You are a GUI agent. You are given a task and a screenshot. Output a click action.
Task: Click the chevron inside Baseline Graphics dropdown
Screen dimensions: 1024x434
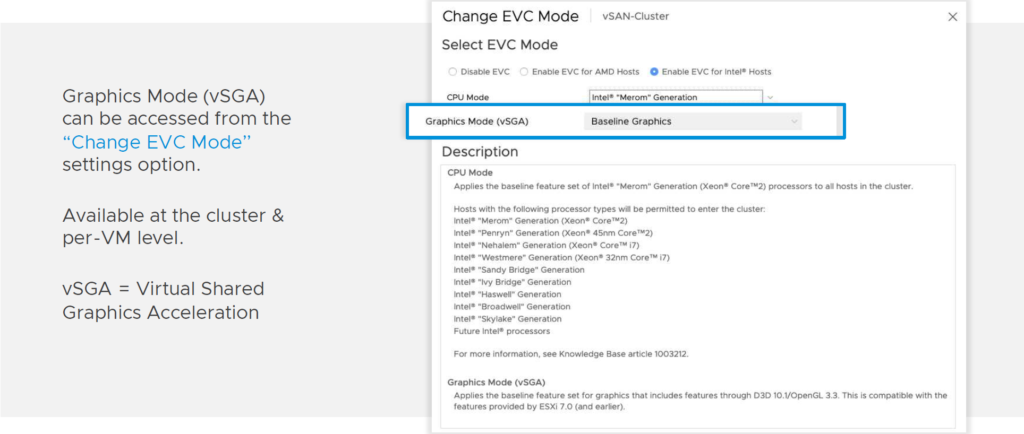tap(794, 121)
